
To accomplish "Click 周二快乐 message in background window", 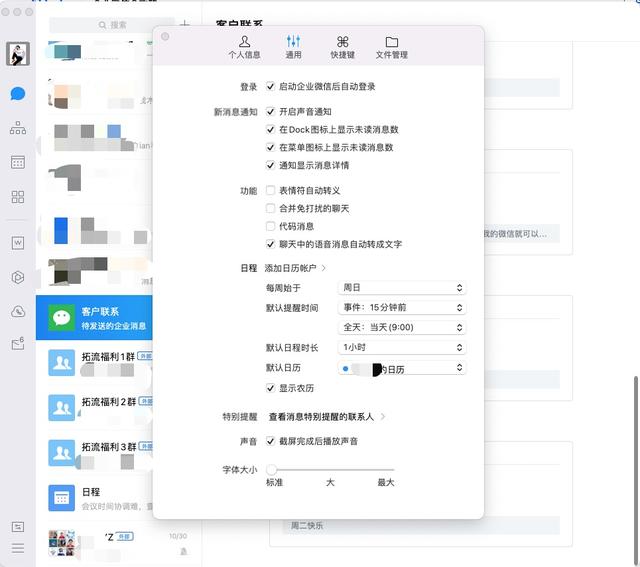I will (x=307, y=526).
